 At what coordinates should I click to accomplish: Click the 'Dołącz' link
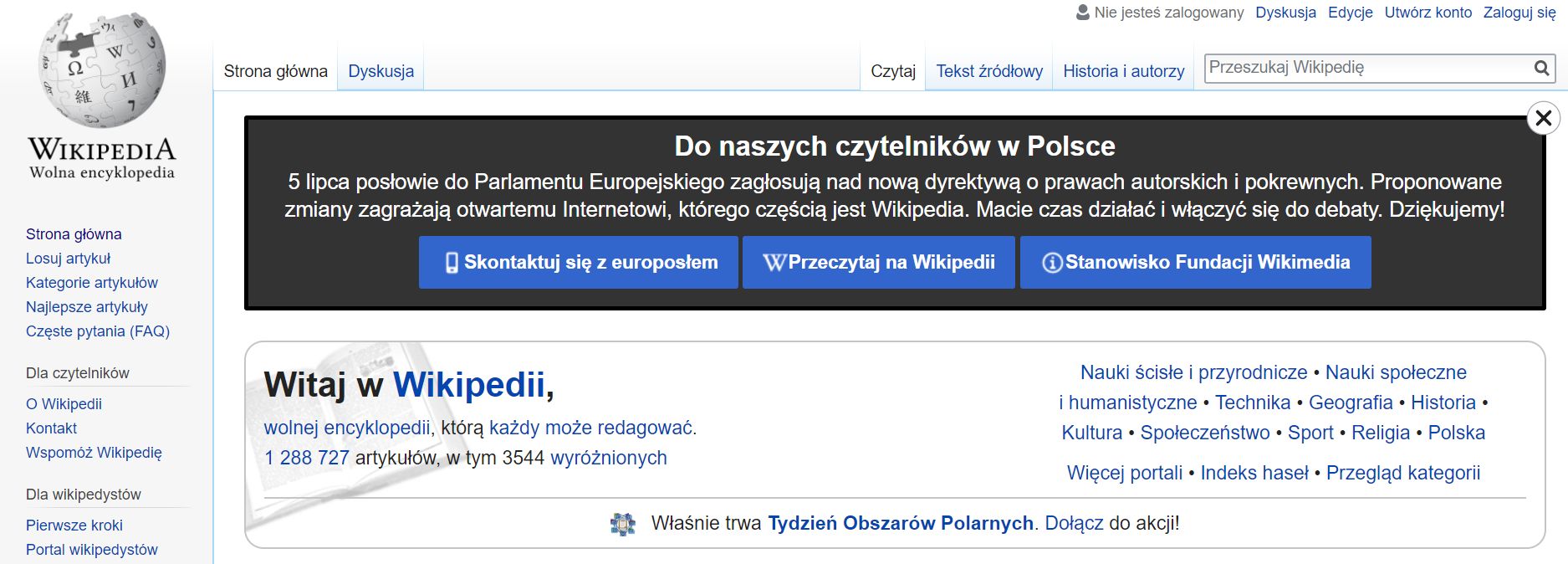click(x=1075, y=523)
